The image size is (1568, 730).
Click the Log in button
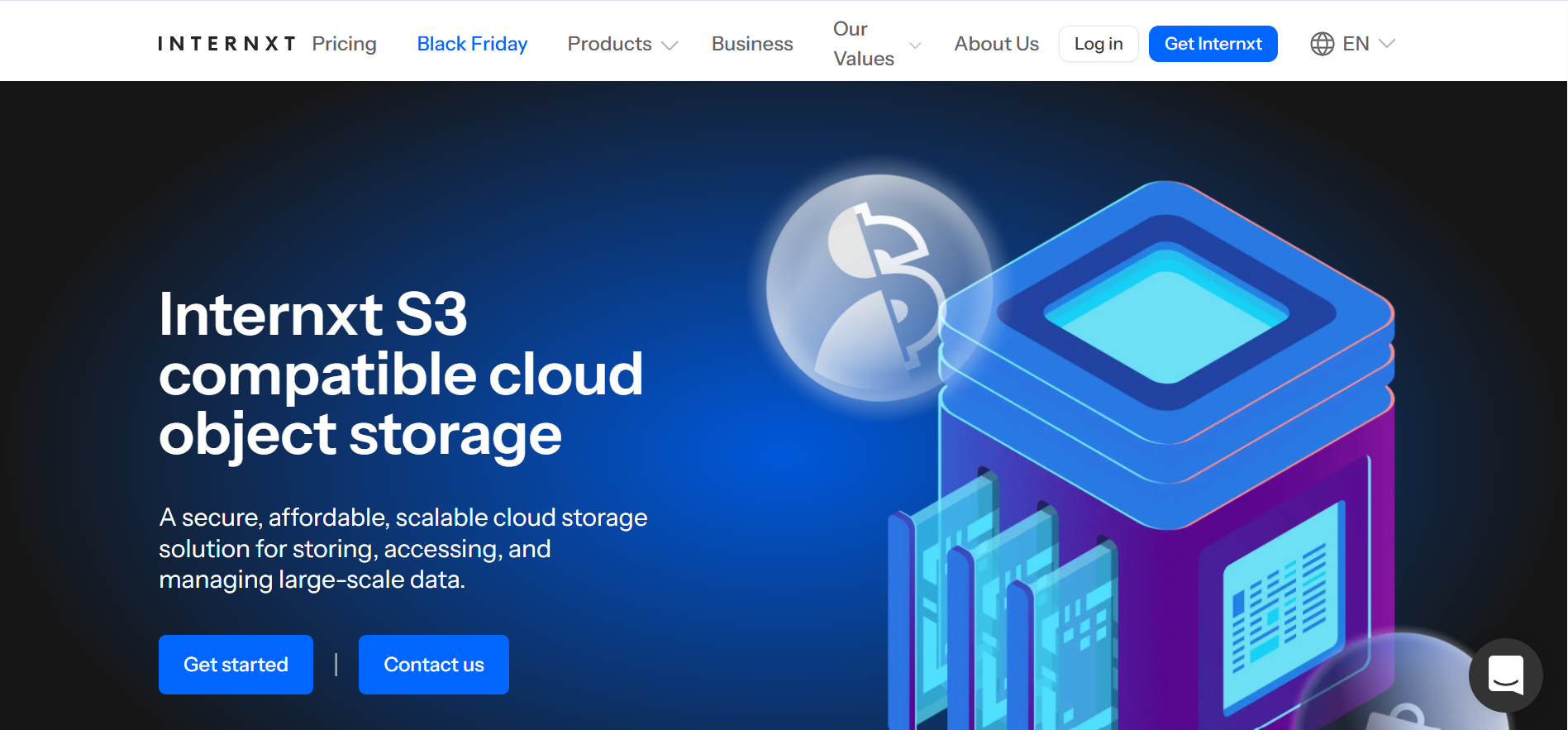point(1099,44)
